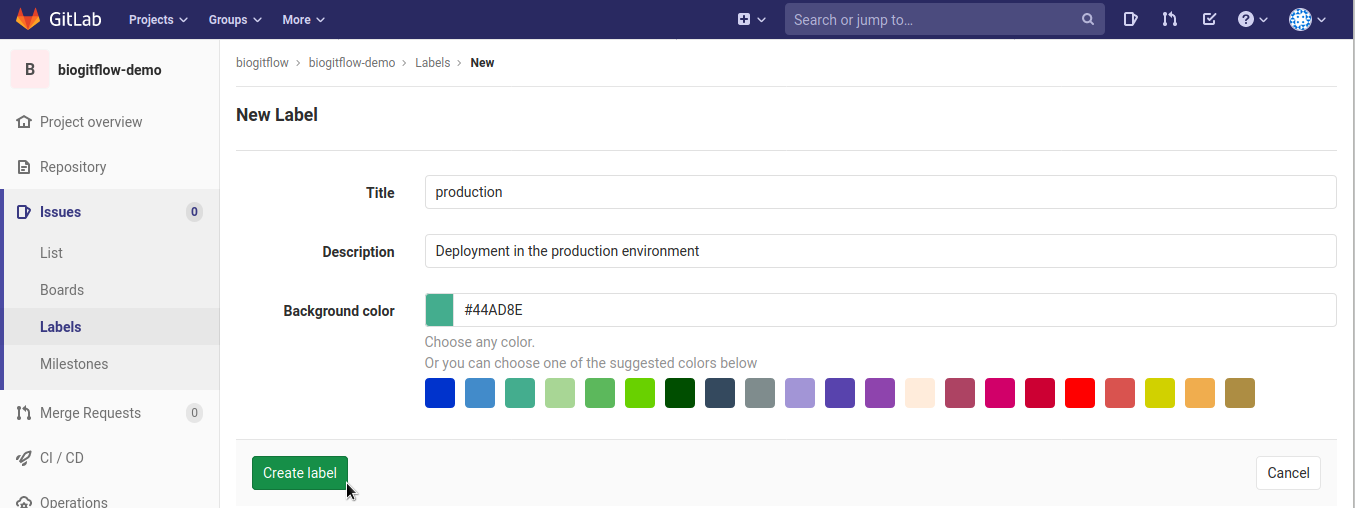Viewport: 1355px width, 508px height.
Task: Select Labels in the sidebar
Action: 60,327
